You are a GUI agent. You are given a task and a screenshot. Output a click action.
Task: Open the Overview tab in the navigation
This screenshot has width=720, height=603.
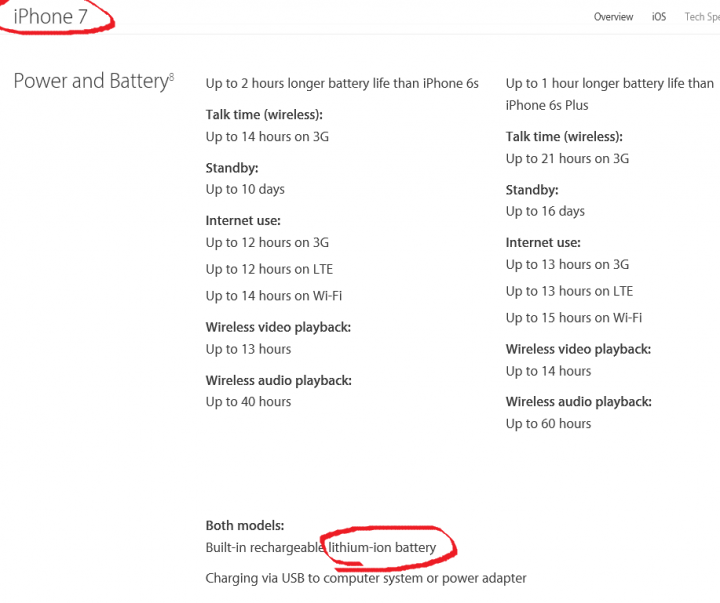613,17
